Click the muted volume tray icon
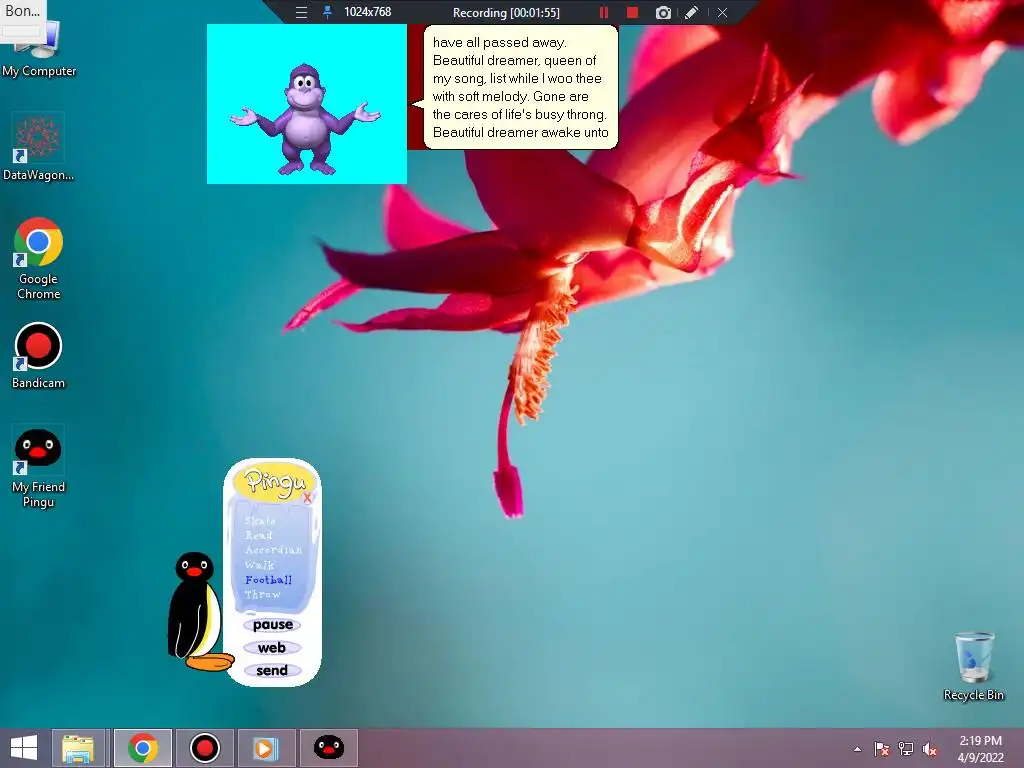This screenshot has height=768, width=1024. [930, 749]
